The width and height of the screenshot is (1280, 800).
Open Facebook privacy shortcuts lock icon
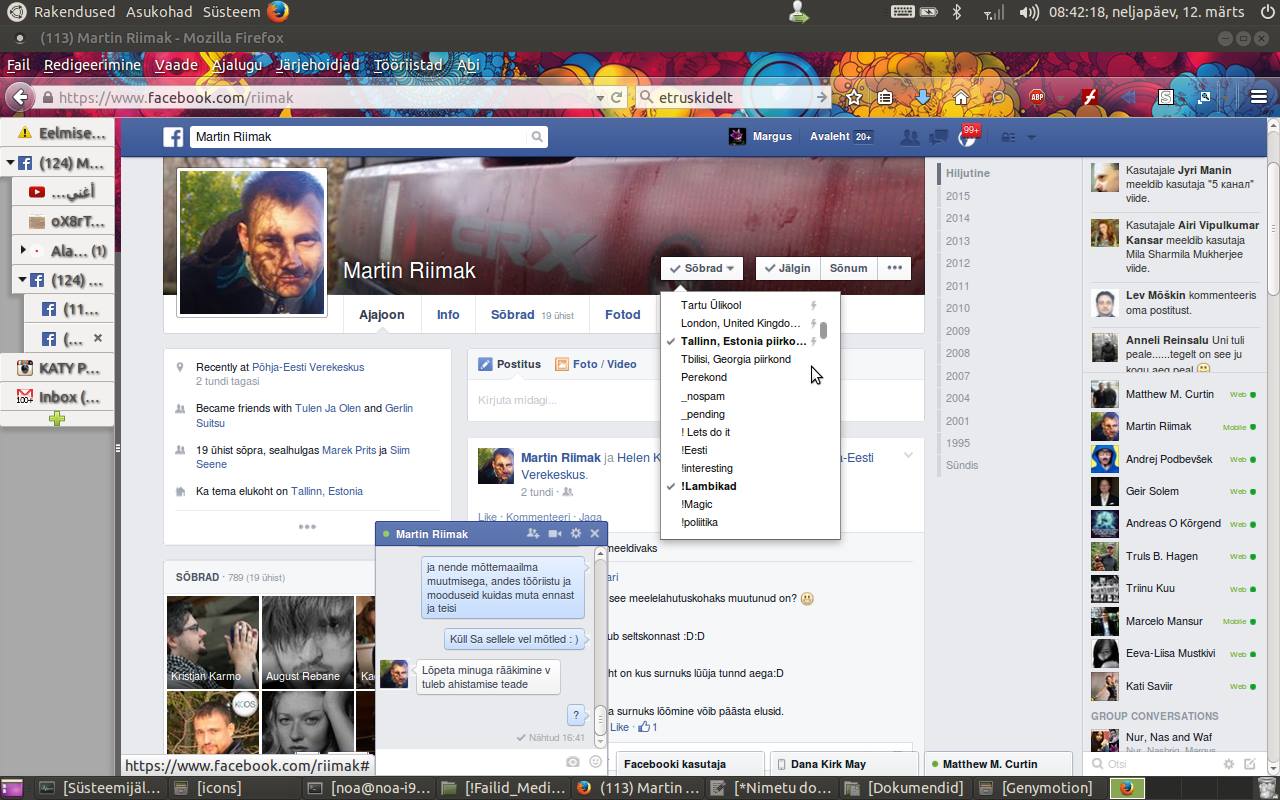pyautogui.click(x=1008, y=137)
